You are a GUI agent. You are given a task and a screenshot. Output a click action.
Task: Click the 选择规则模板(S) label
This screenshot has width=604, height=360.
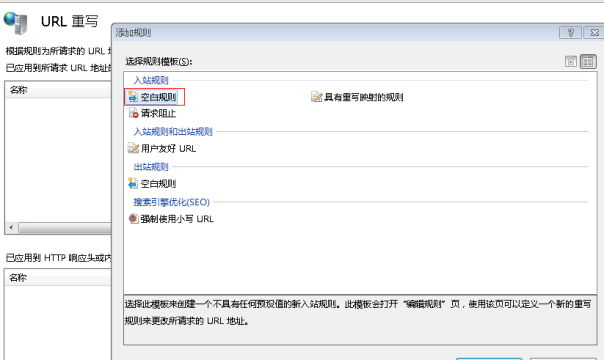[x=158, y=62]
